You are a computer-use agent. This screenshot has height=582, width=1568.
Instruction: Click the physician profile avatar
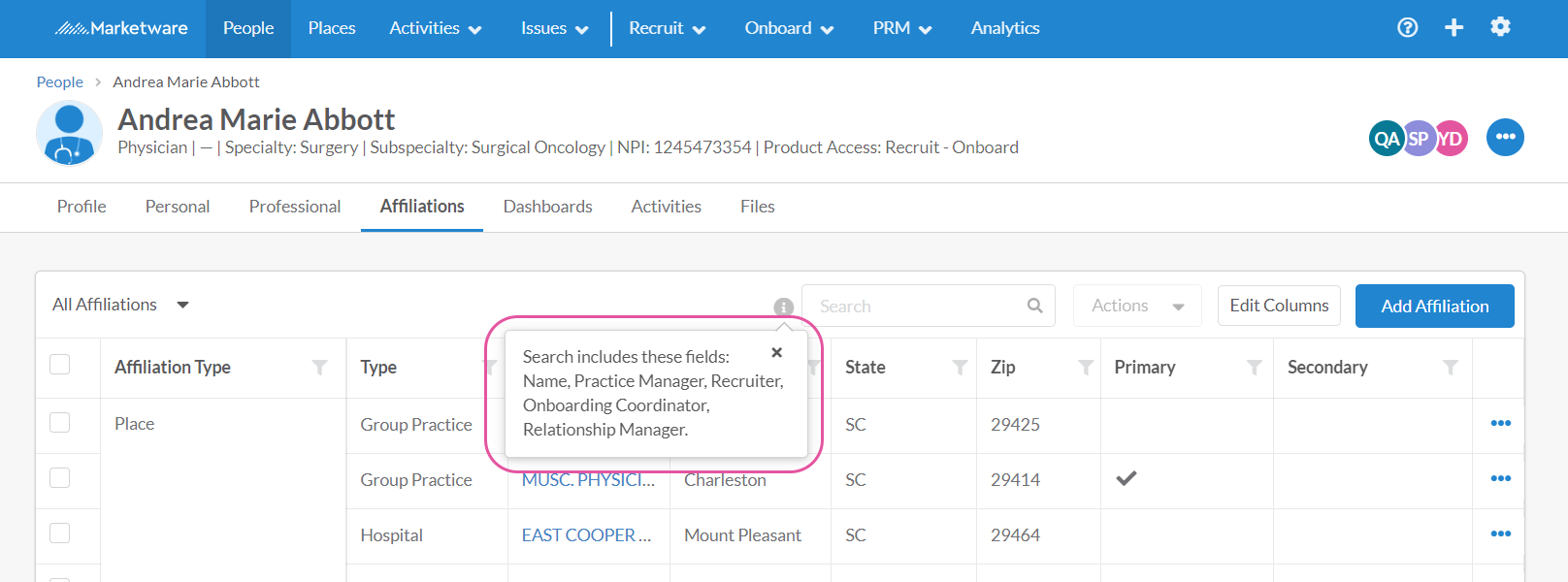69,133
